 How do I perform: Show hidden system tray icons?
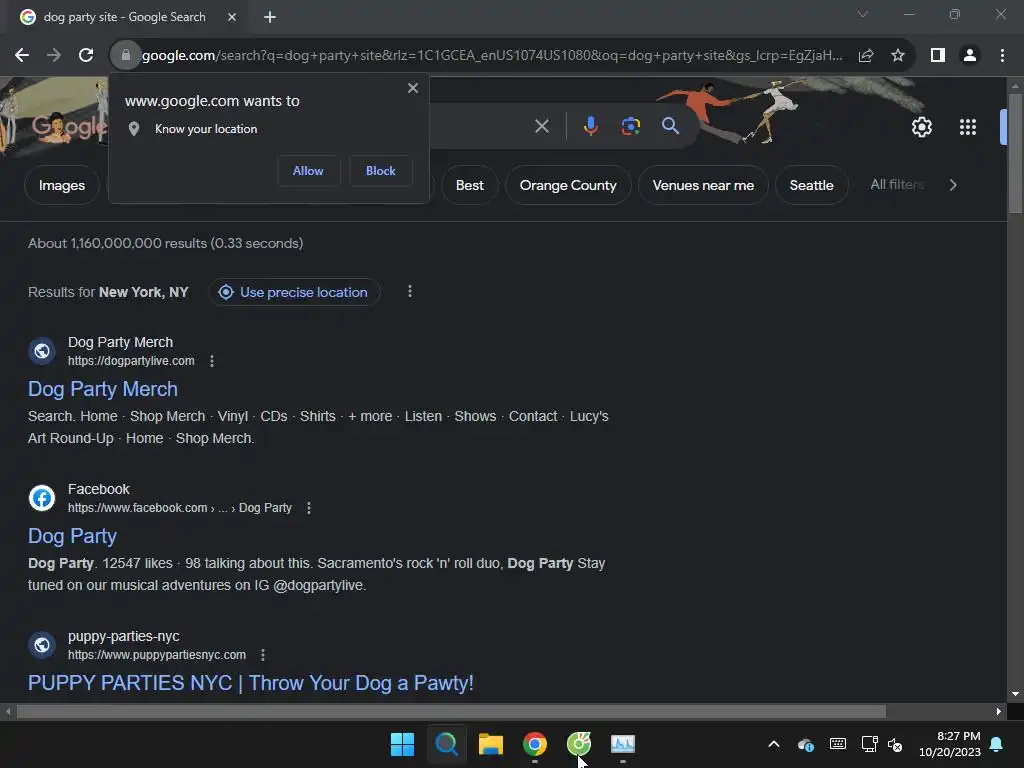(x=774, y=744)
